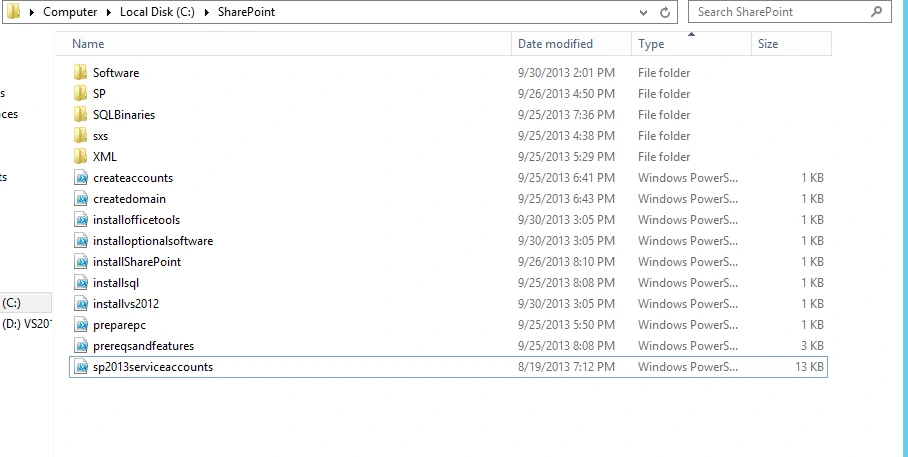This screenshot has height=457, width=908.
Task: Select the installvs2012 file name
Action: click(126, 304)
